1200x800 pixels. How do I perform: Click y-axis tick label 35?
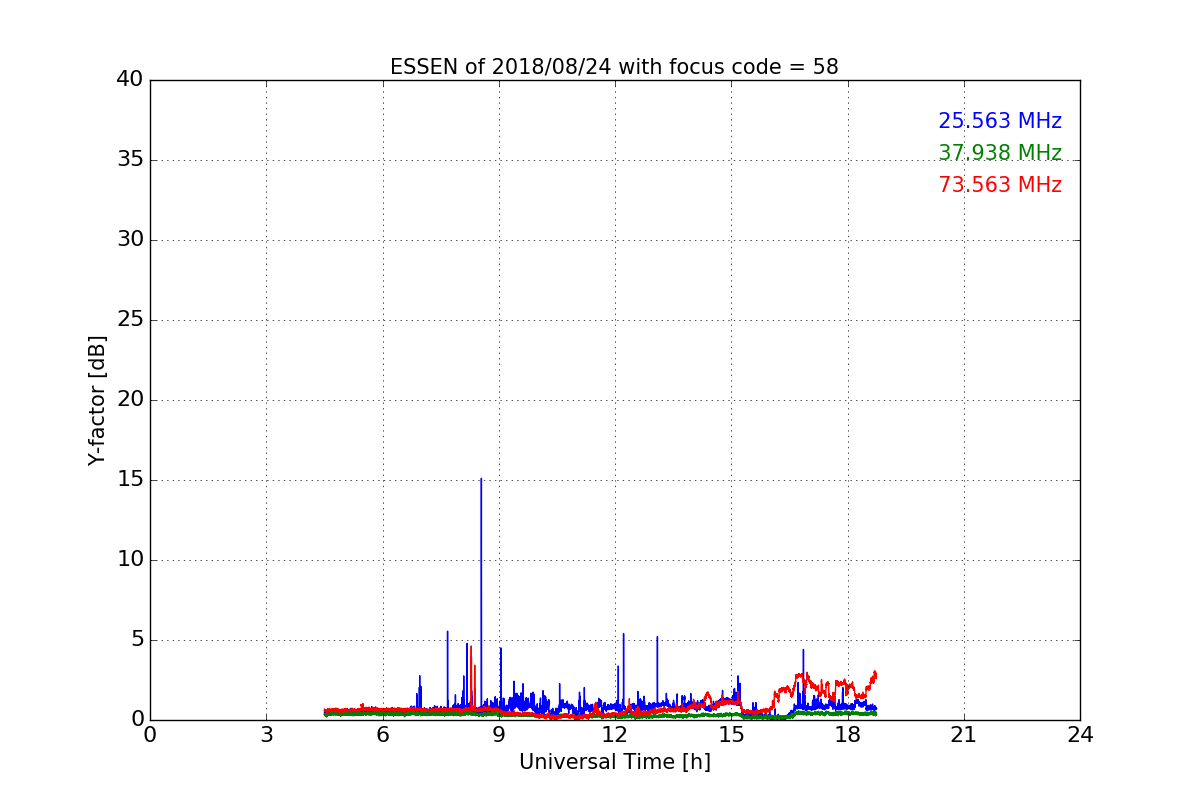tap(129, 160)
